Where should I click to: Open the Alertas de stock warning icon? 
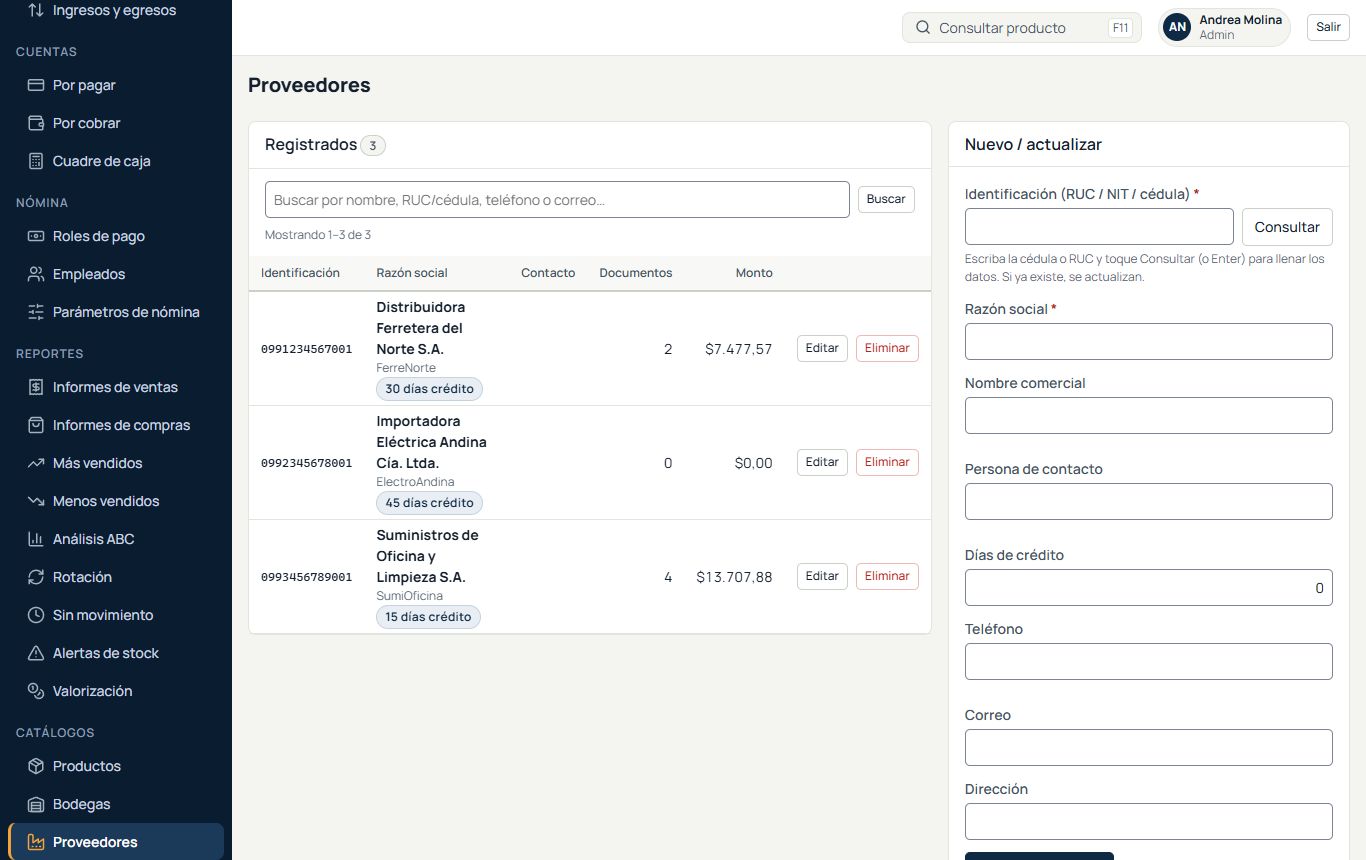[x=36, y=653]
